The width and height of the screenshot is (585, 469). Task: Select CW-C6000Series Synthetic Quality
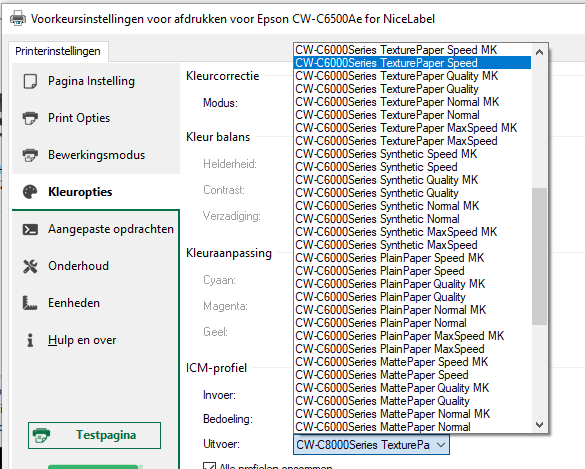click(x=413, y=193)
